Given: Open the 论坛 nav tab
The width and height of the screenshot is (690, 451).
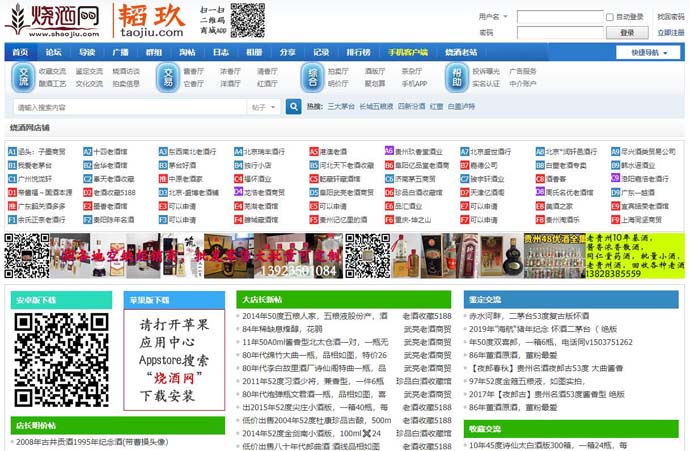Looking at the screenshot, I should pyautogui.click(x=53, y=52).
